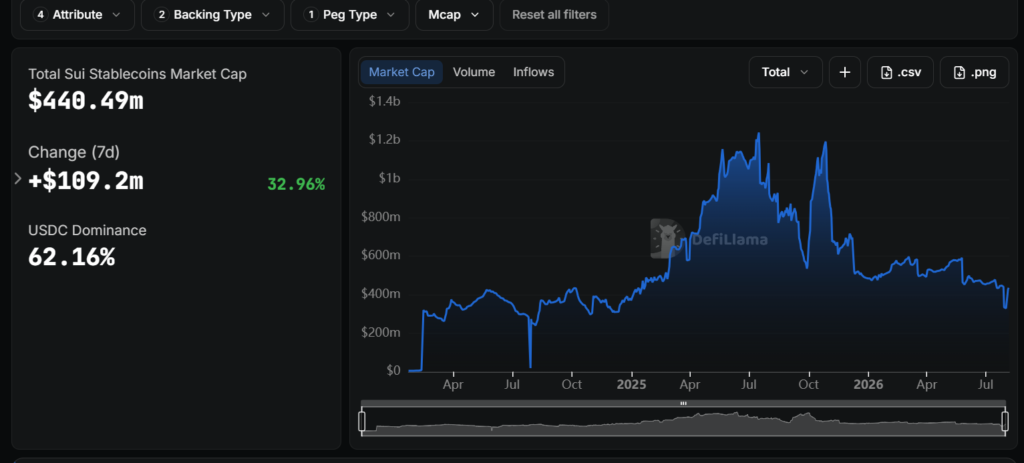1024x463 pixels.
Task: Open the Total dropdown selector
Action: pos(786,72)
